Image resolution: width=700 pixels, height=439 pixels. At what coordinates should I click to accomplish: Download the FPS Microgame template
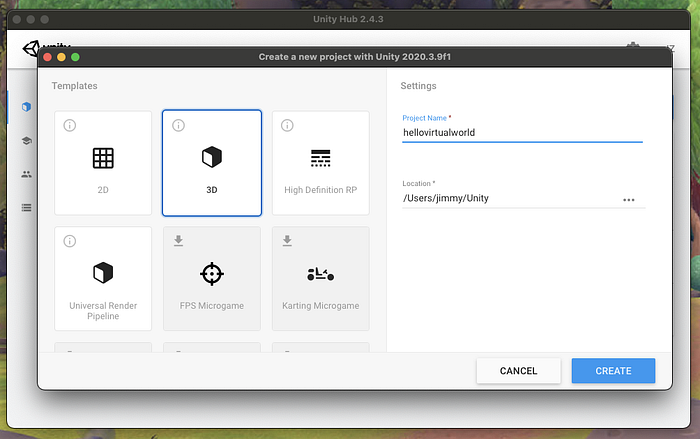[x=179, y=241]
